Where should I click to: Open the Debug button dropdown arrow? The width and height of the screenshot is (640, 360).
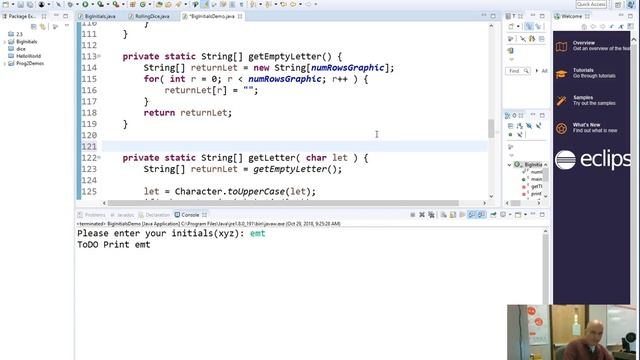coord(77,4)
